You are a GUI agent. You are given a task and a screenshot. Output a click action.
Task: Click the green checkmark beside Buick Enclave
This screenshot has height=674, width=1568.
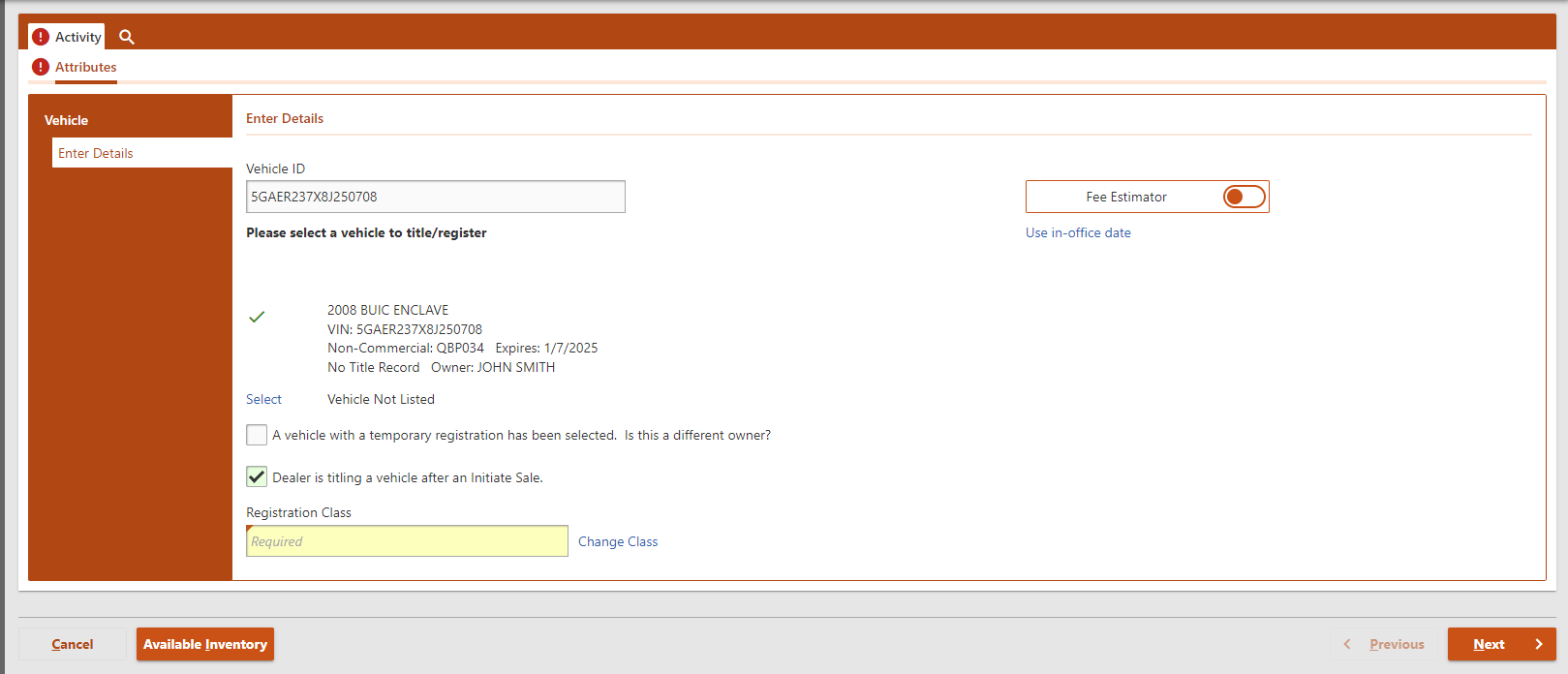pyautogui.click(x=257, y=317)
